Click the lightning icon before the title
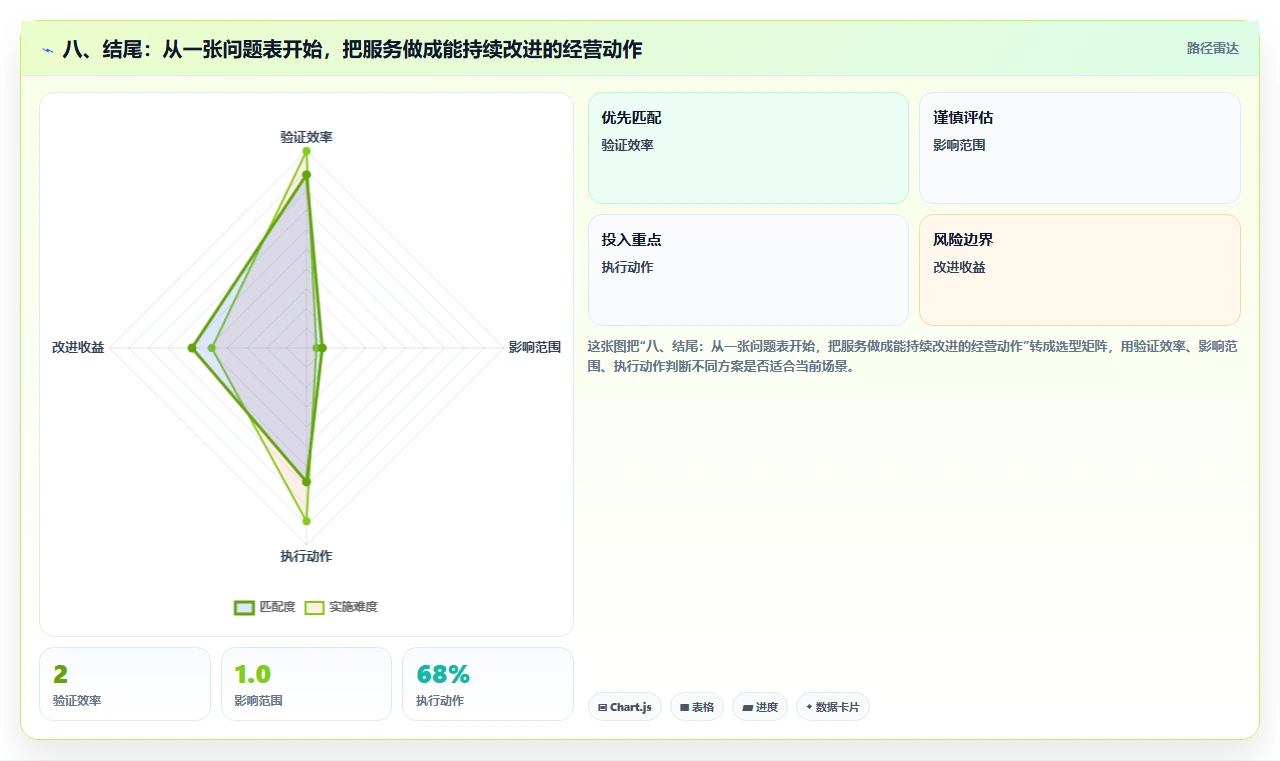Screen dimensions: 1280x761 [x=48, y=50]
